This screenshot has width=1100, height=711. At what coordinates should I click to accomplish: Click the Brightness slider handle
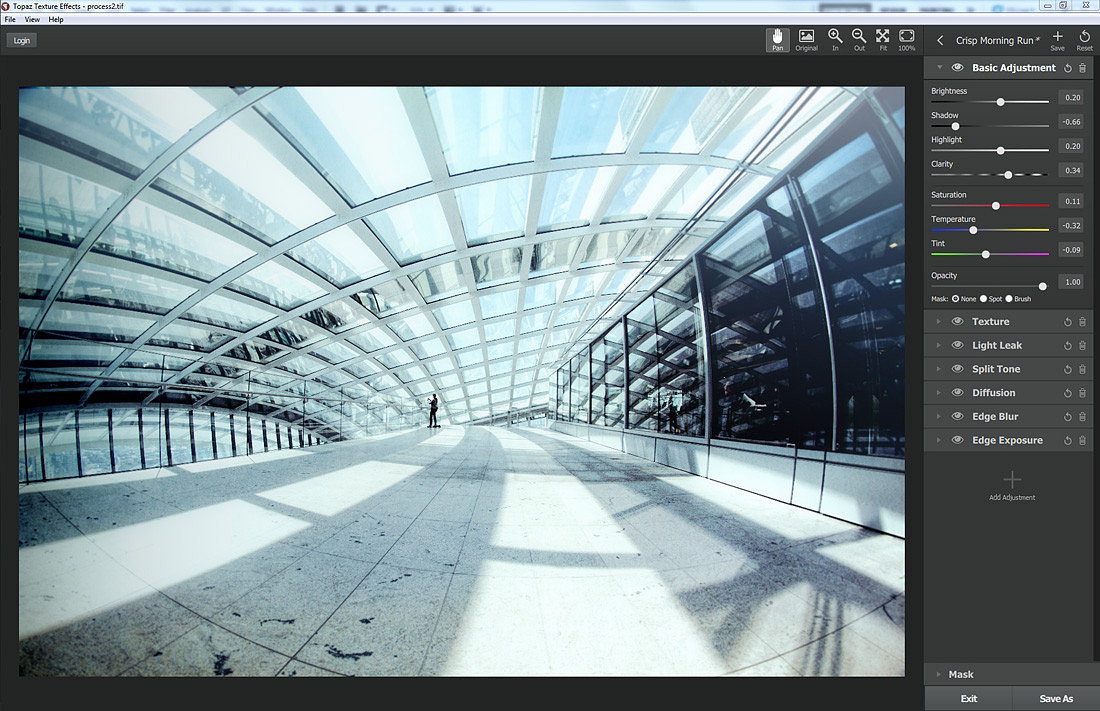point(1000,102)
